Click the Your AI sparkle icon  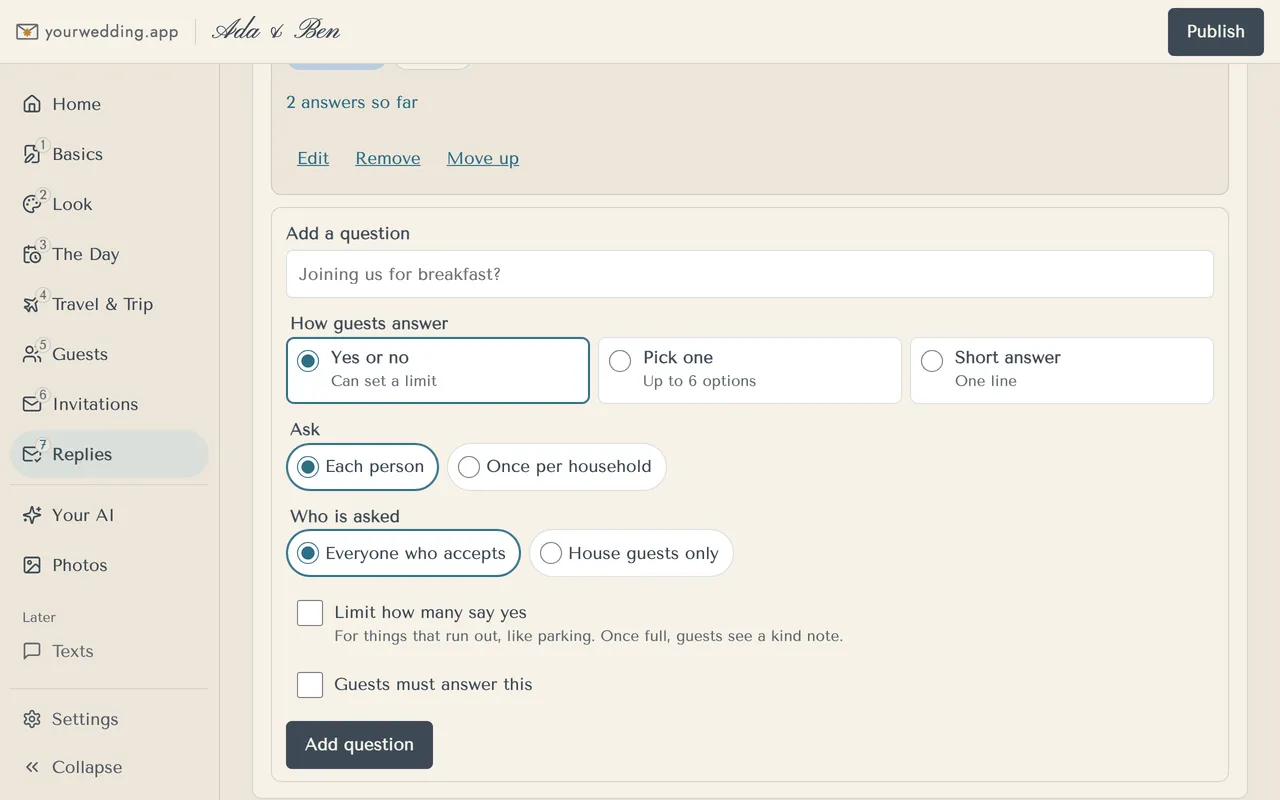[x=32, y=515]
